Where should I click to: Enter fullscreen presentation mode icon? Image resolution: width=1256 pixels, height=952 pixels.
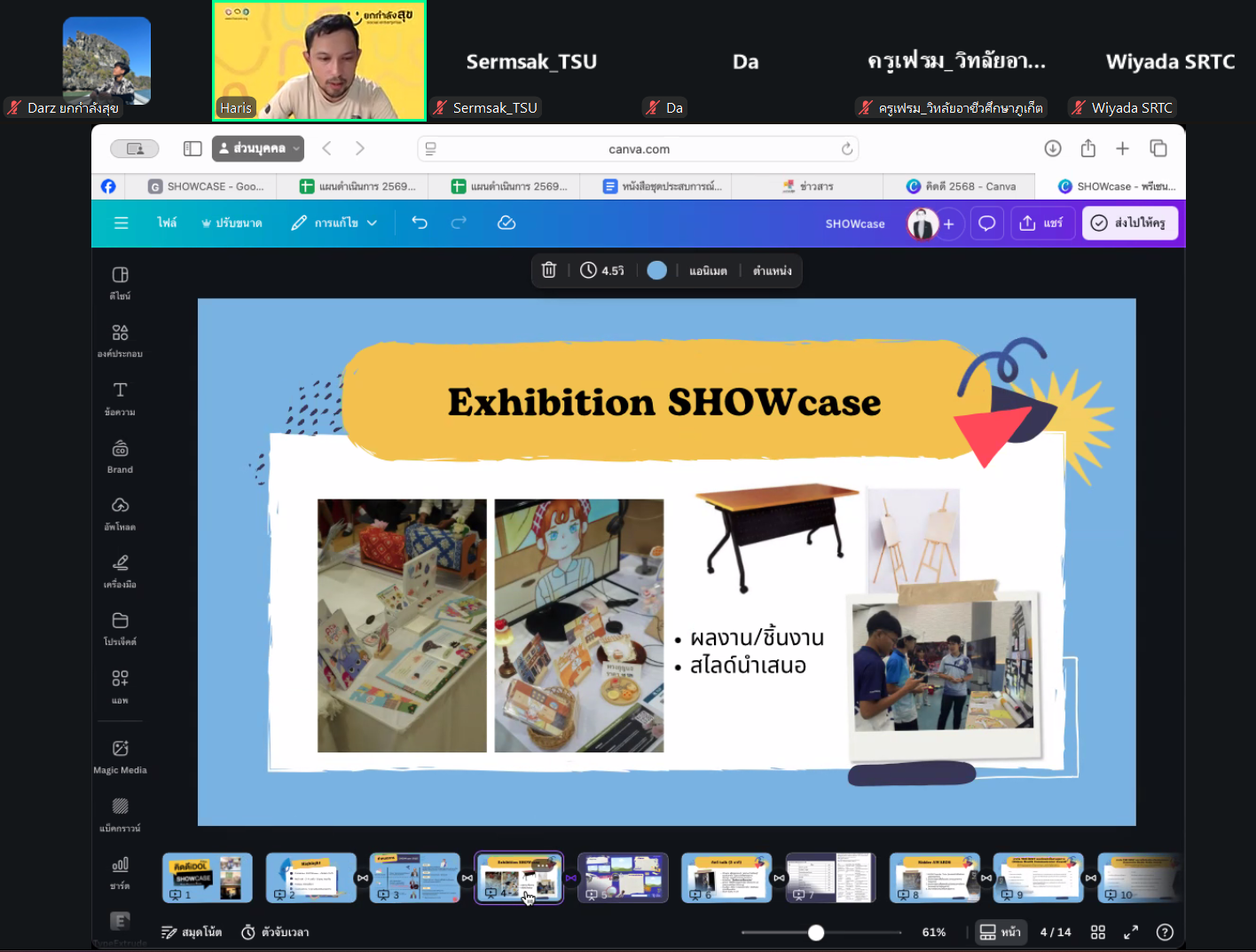tap(1131, 932)
